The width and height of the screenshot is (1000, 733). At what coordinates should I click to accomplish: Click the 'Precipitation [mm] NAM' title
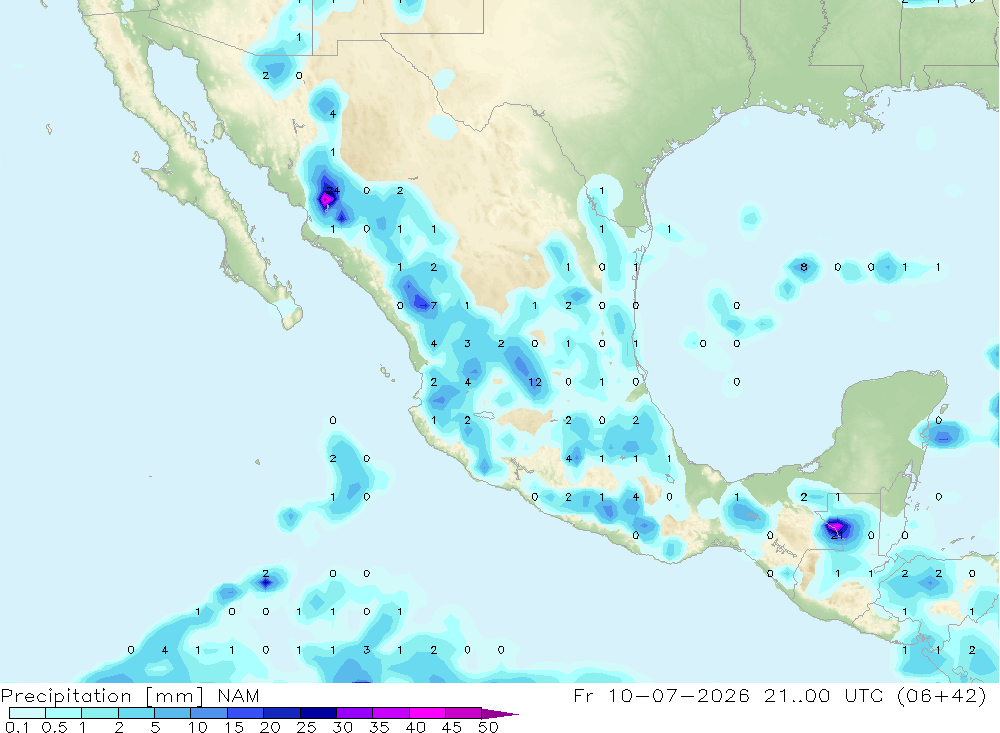[130, 695]
